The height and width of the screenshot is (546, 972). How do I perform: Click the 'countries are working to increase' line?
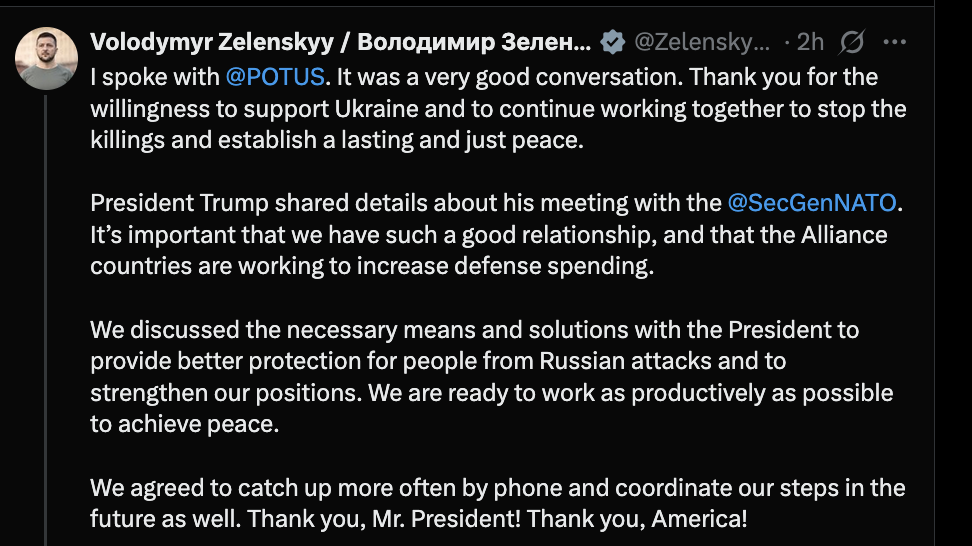pos(370,266)
